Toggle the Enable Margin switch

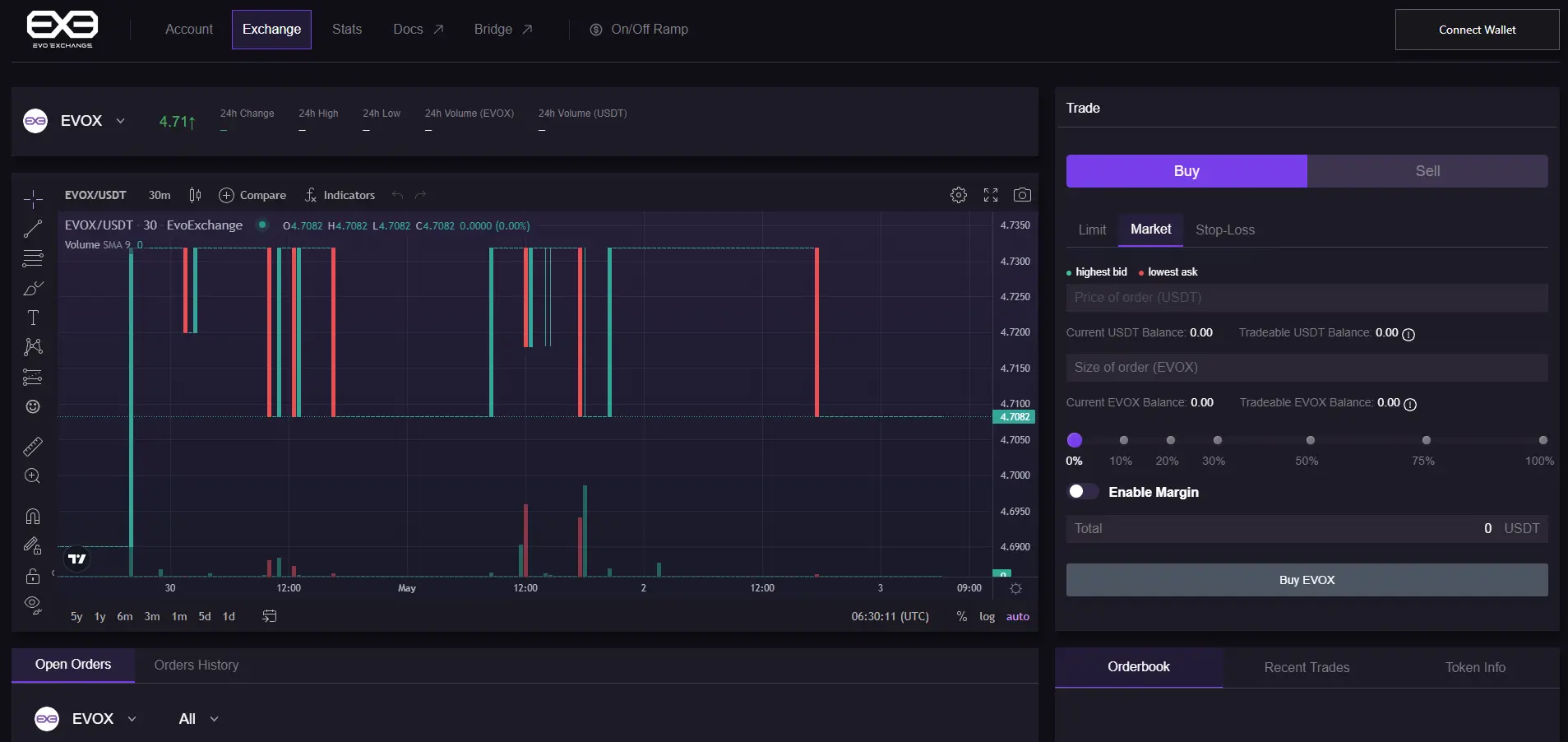pos(1083,491)
